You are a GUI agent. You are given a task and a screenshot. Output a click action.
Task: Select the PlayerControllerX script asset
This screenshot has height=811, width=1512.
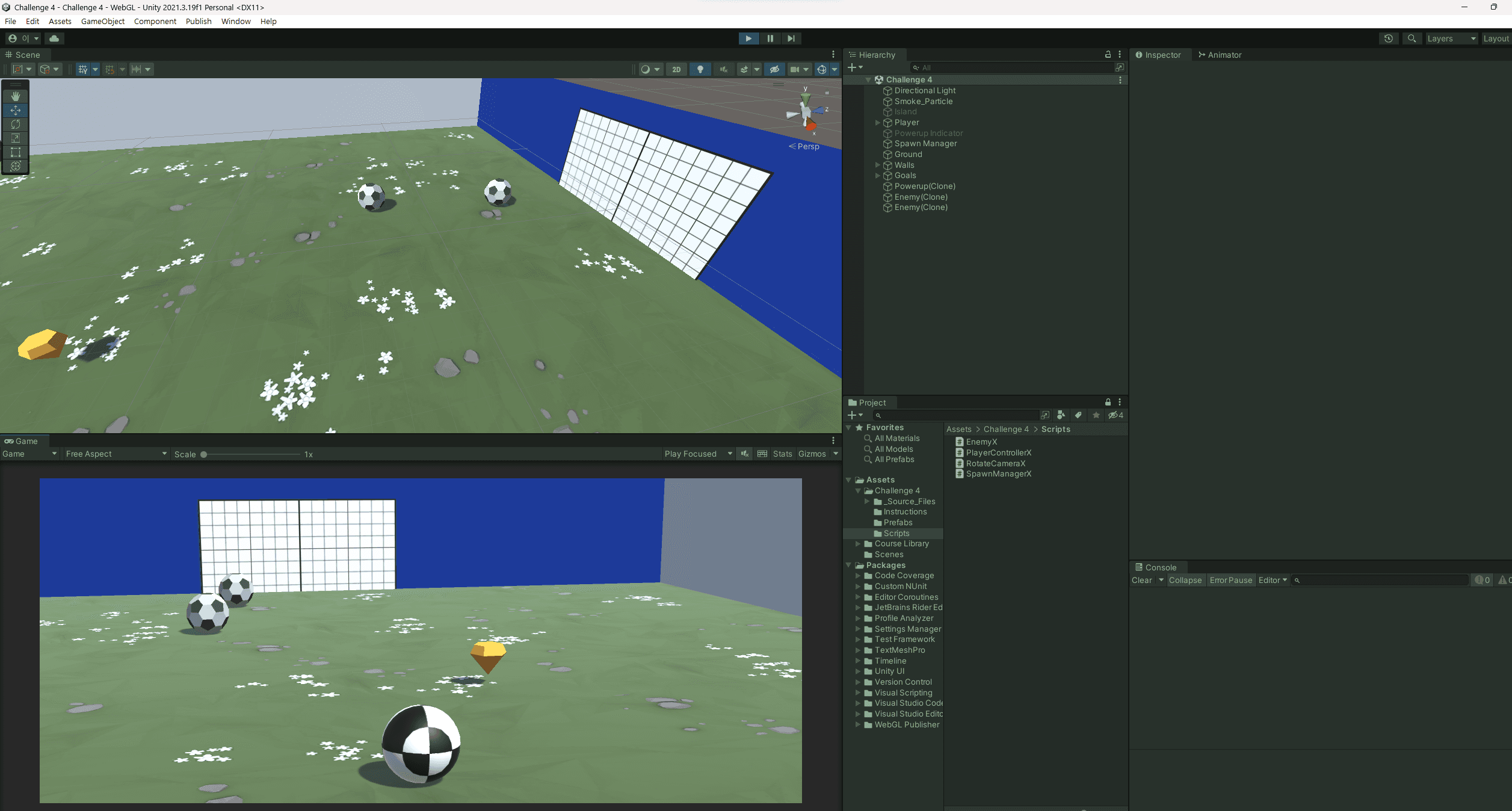coord(998,453)
